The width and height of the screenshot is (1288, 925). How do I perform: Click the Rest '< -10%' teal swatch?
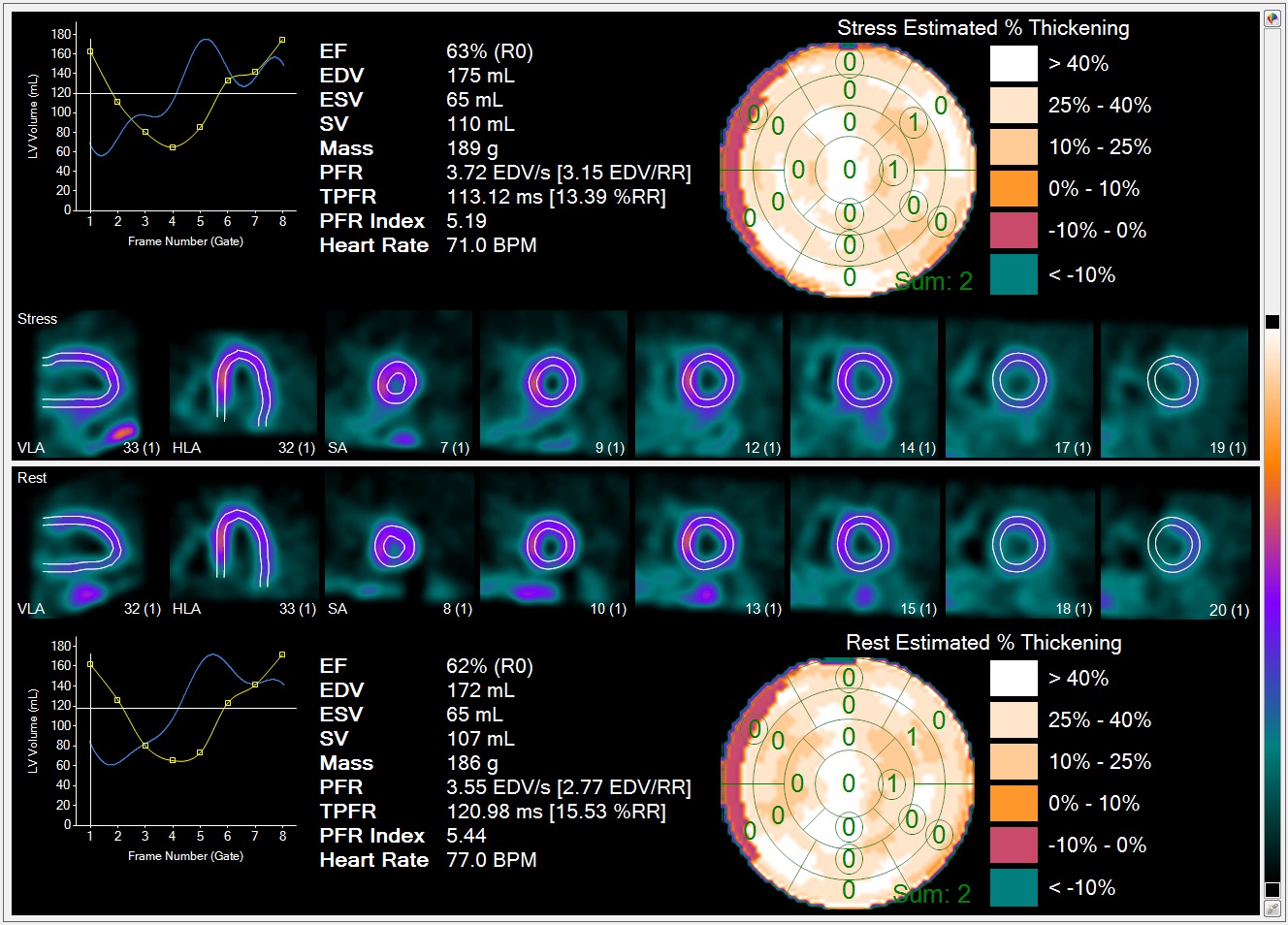1014,887
